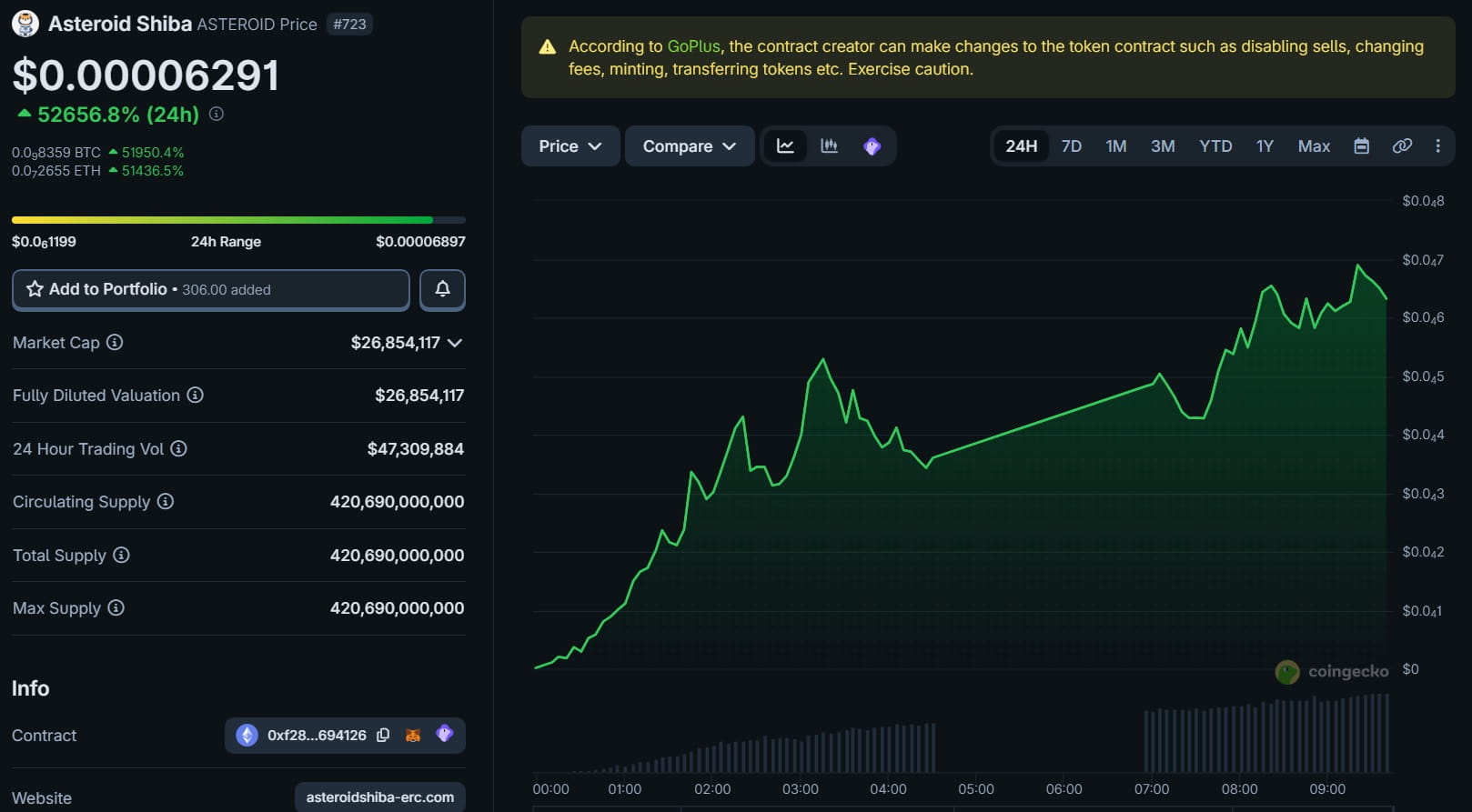1472x812 pixels.
Task: Click the MetaMask fox icon
Action: point(413,735)
